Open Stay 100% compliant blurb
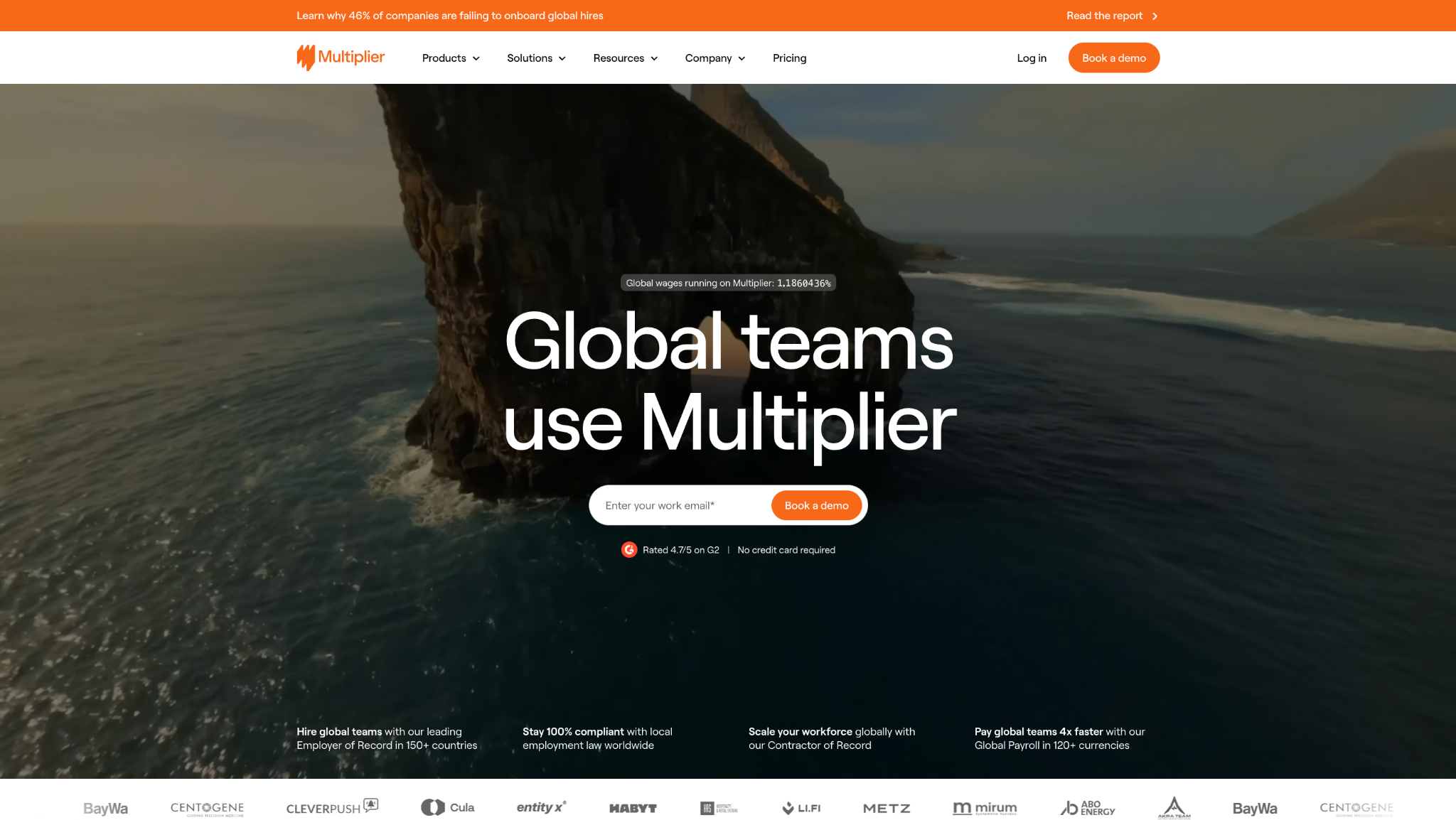 coord(597,738)
